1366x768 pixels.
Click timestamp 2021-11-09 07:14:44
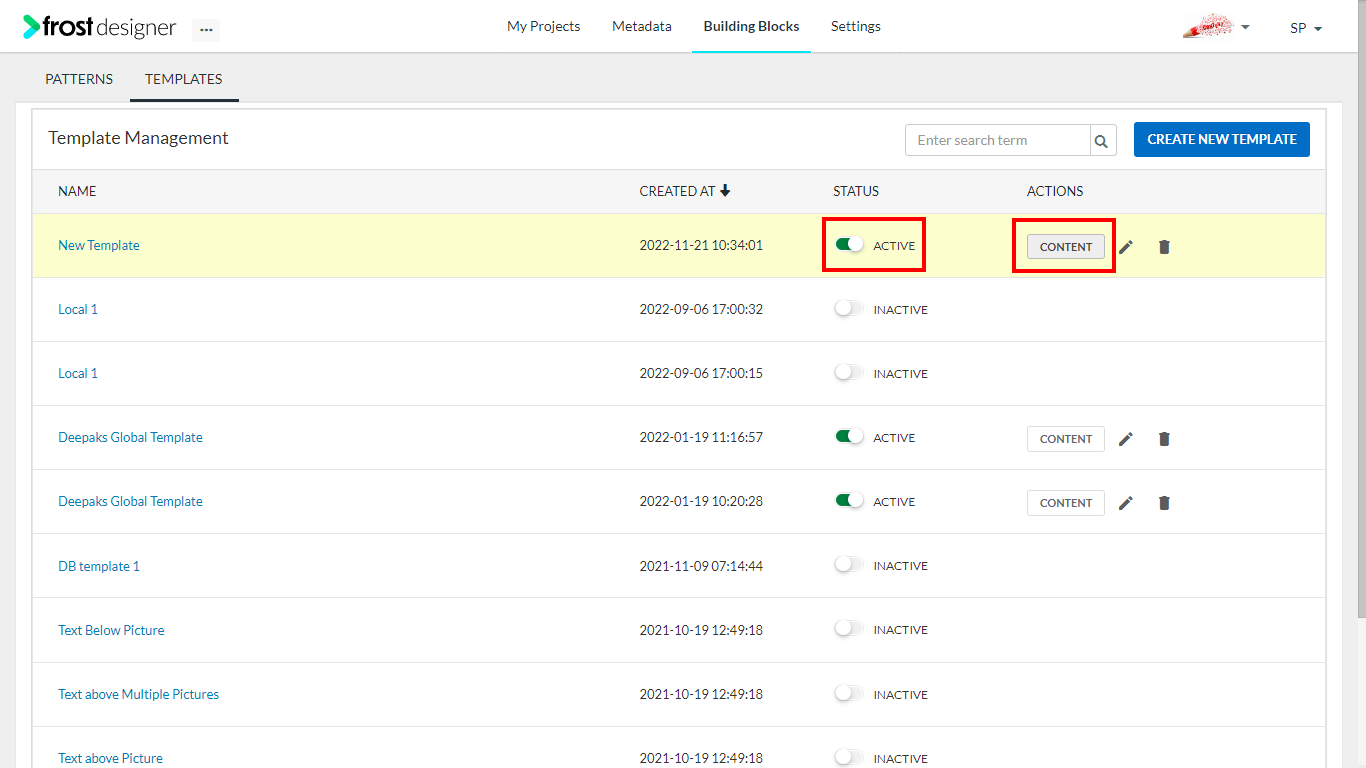701,566
